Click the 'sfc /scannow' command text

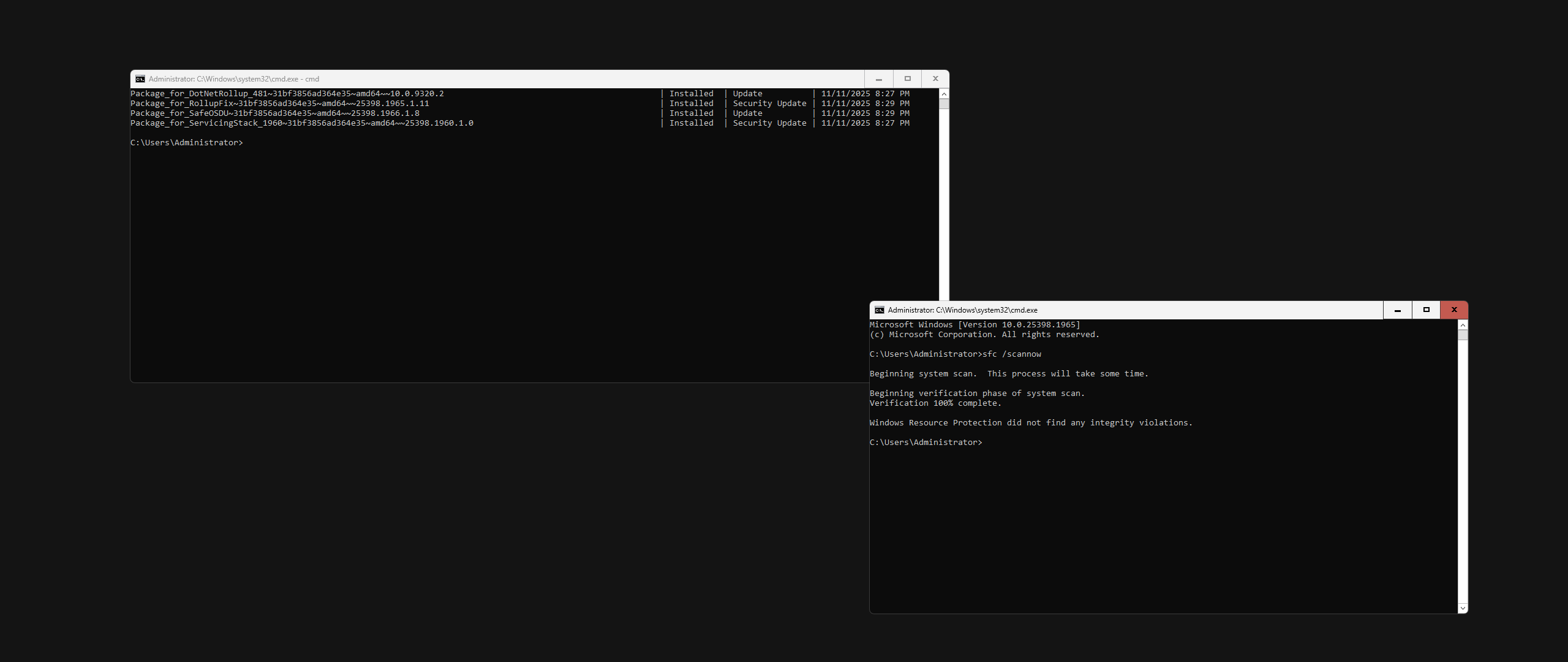1011,354
